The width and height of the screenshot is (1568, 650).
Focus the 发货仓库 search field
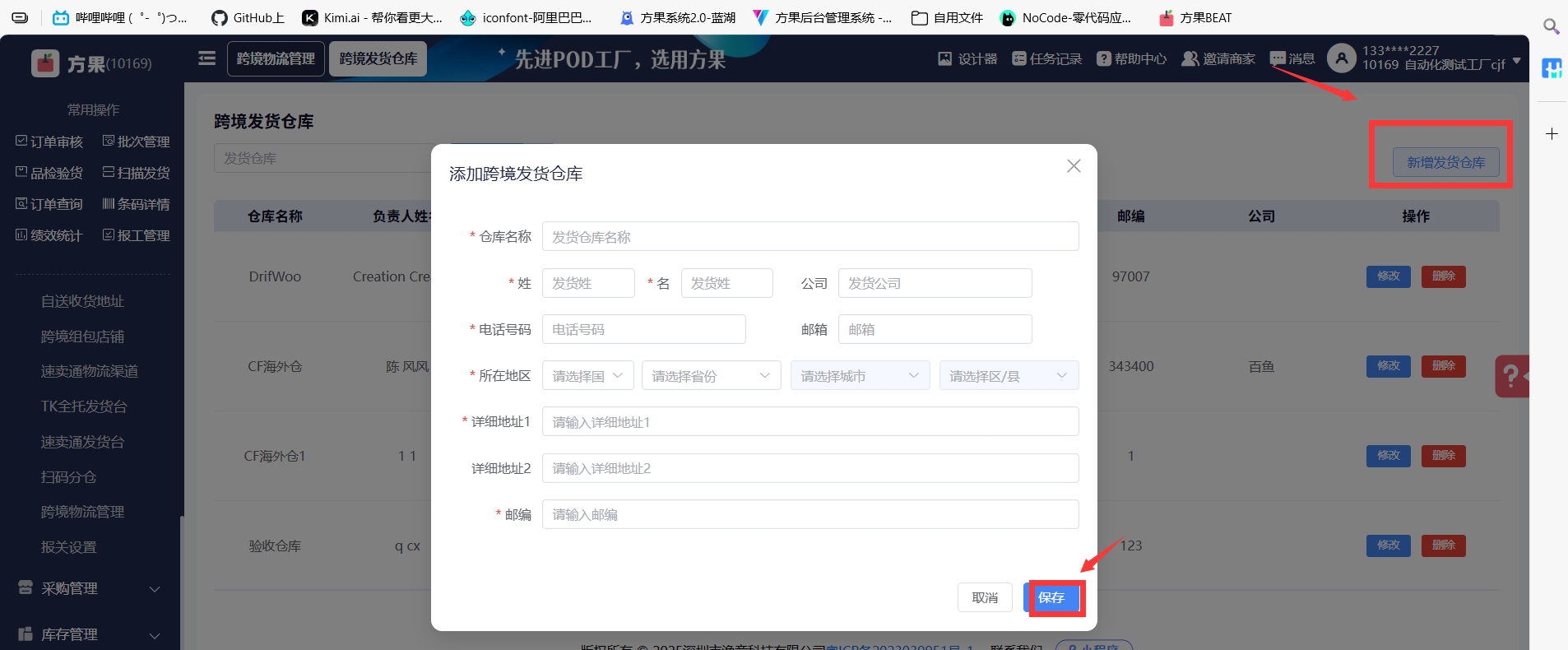pos(322,158)
